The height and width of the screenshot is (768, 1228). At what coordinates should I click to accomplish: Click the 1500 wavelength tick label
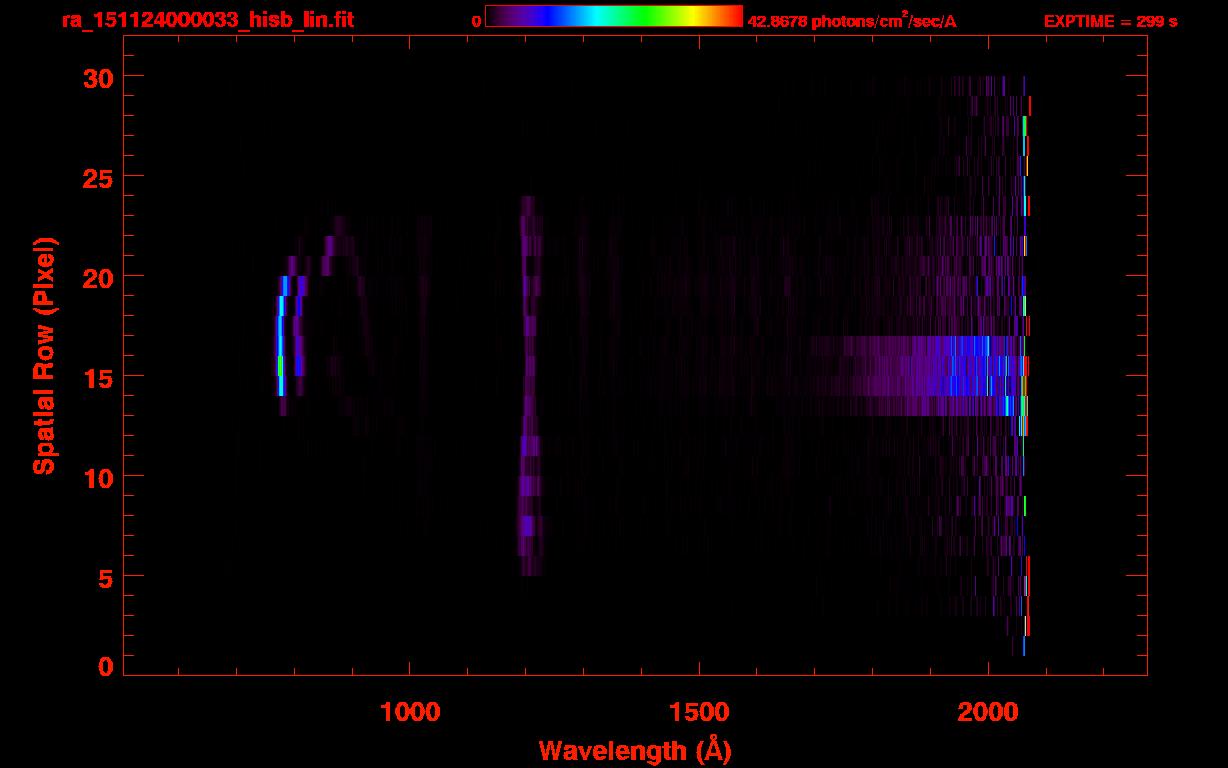(x=699, y=711)
